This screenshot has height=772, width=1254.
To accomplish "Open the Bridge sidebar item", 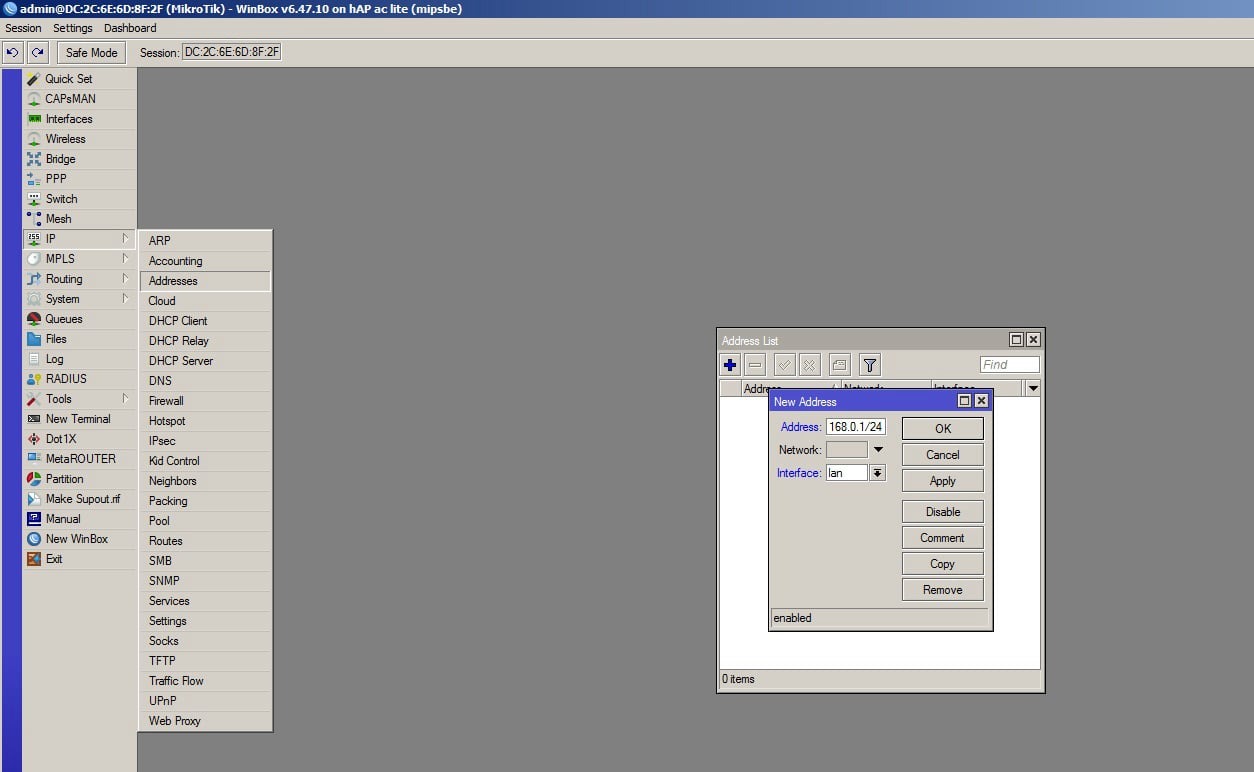I will [x=60, y=159].
